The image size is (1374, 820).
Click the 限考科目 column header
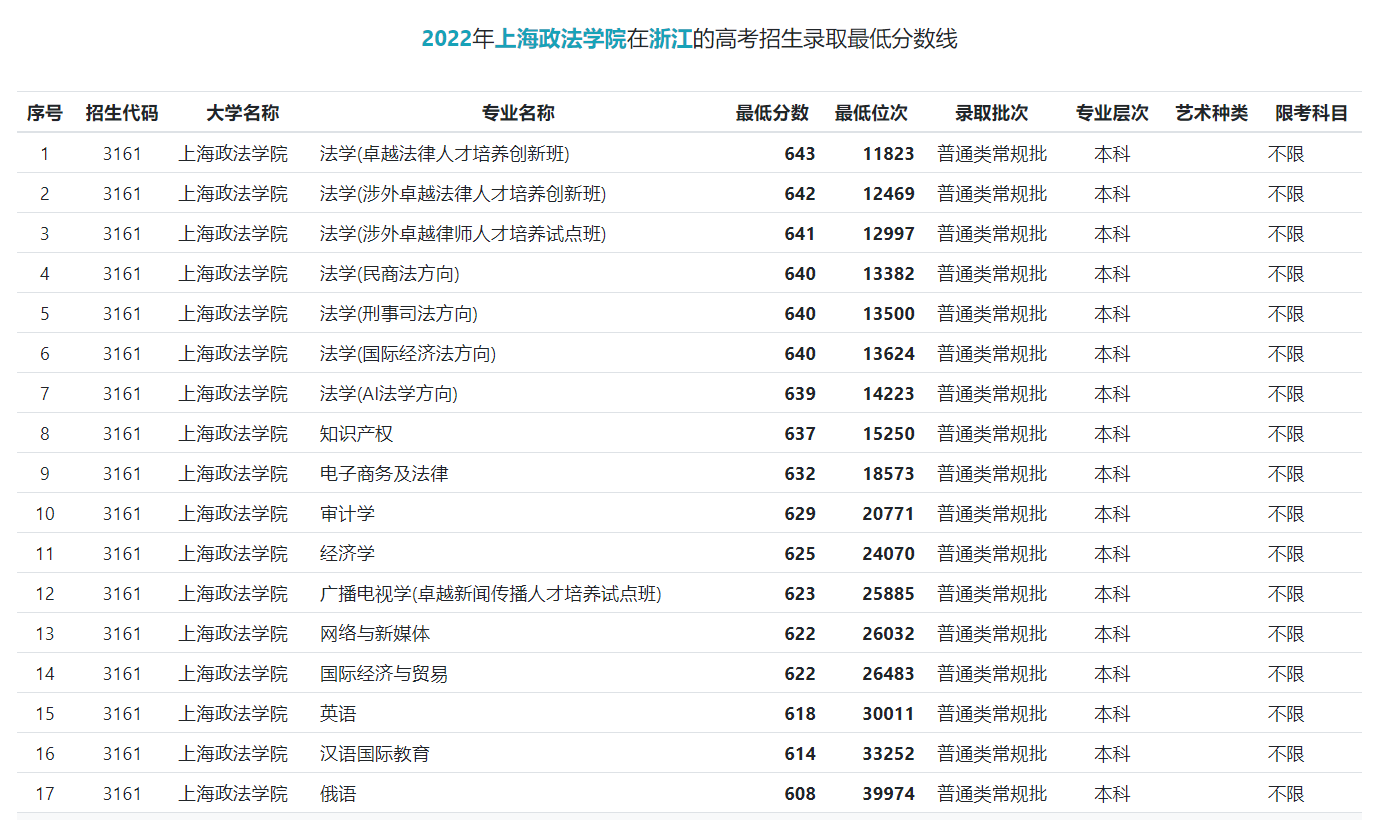pos(1312,113)
